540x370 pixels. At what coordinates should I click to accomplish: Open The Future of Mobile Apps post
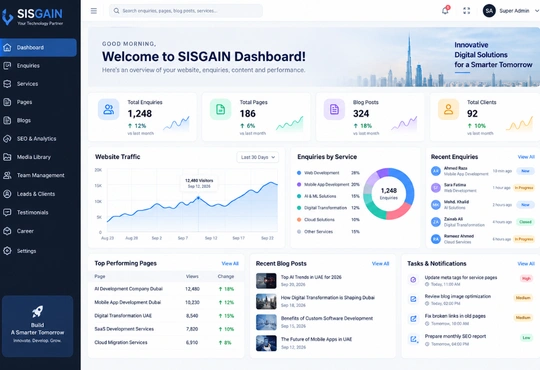click(x=316, y=339)
